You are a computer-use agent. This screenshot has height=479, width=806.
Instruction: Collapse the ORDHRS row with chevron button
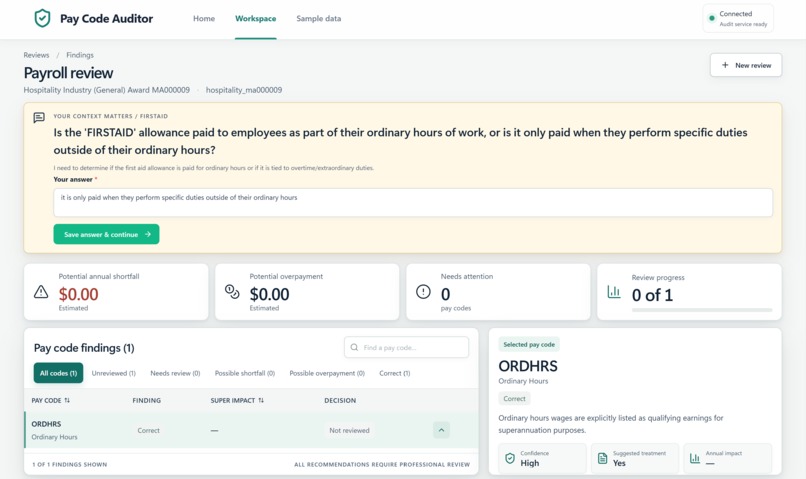441,430
